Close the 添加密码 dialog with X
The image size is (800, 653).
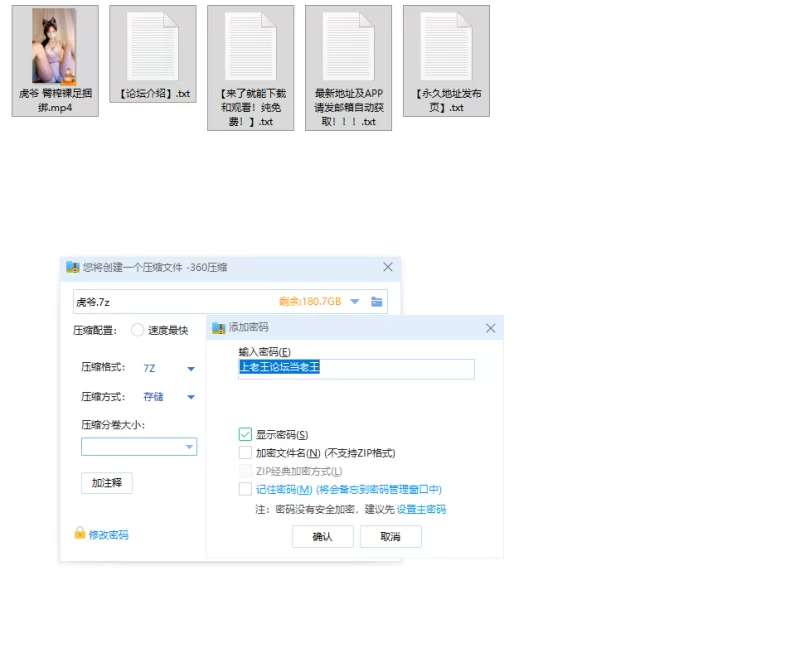tap(490, 328)
